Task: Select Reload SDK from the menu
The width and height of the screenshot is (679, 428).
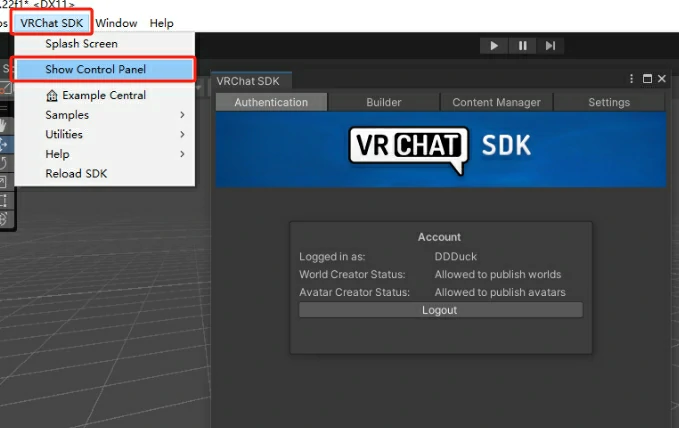Action: point(76,173)
